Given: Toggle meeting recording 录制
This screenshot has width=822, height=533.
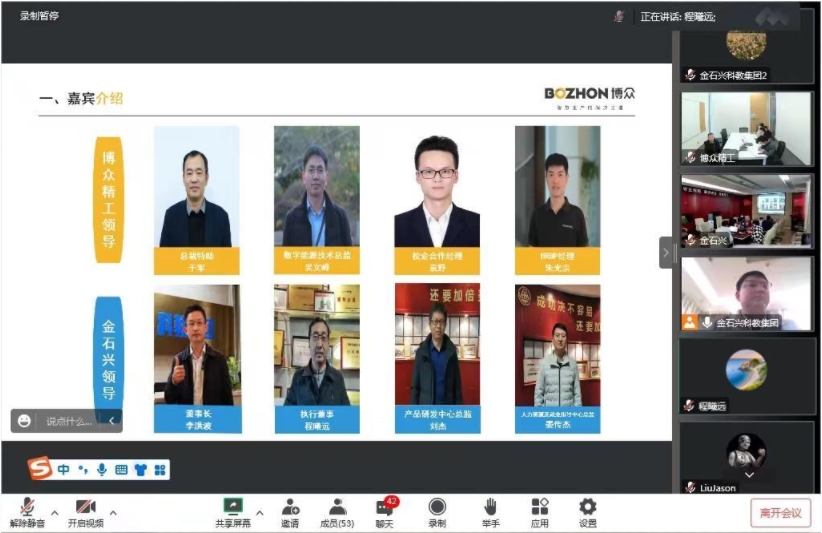Looking at the screenshot, I should [x=437, y=513].
